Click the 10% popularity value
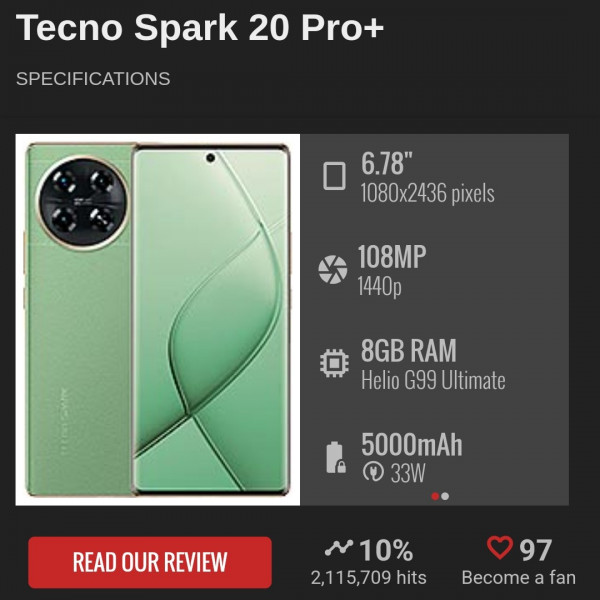This screenshot has width=600, height=600. pos(386,549)
